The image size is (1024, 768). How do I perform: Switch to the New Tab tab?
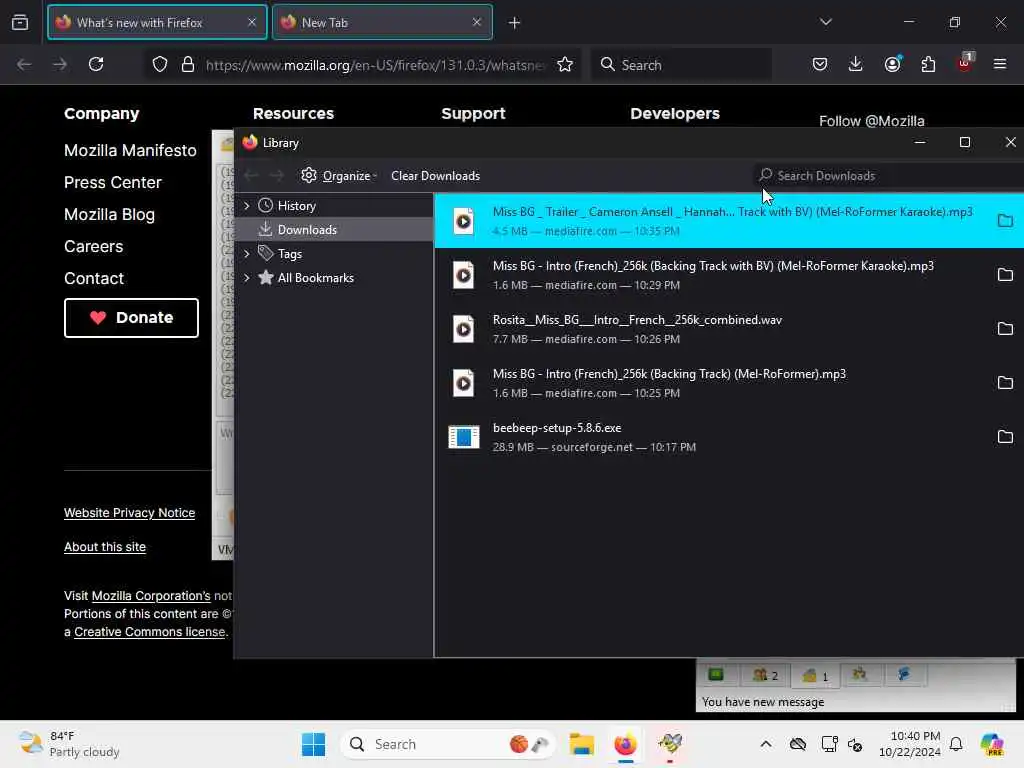(x=382, y=22)
